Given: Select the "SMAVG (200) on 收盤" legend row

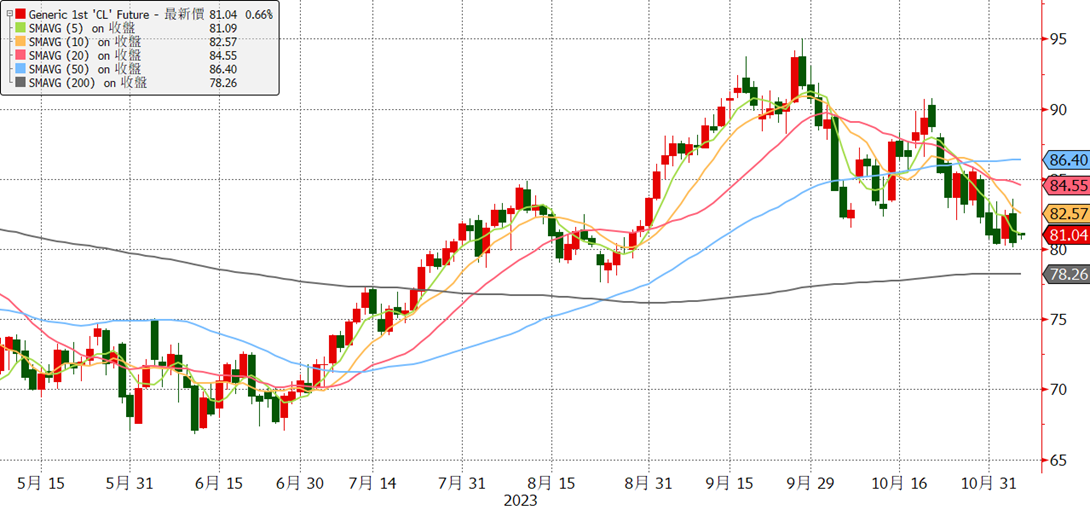Looking at the screenshot, I should coord(88,83).
